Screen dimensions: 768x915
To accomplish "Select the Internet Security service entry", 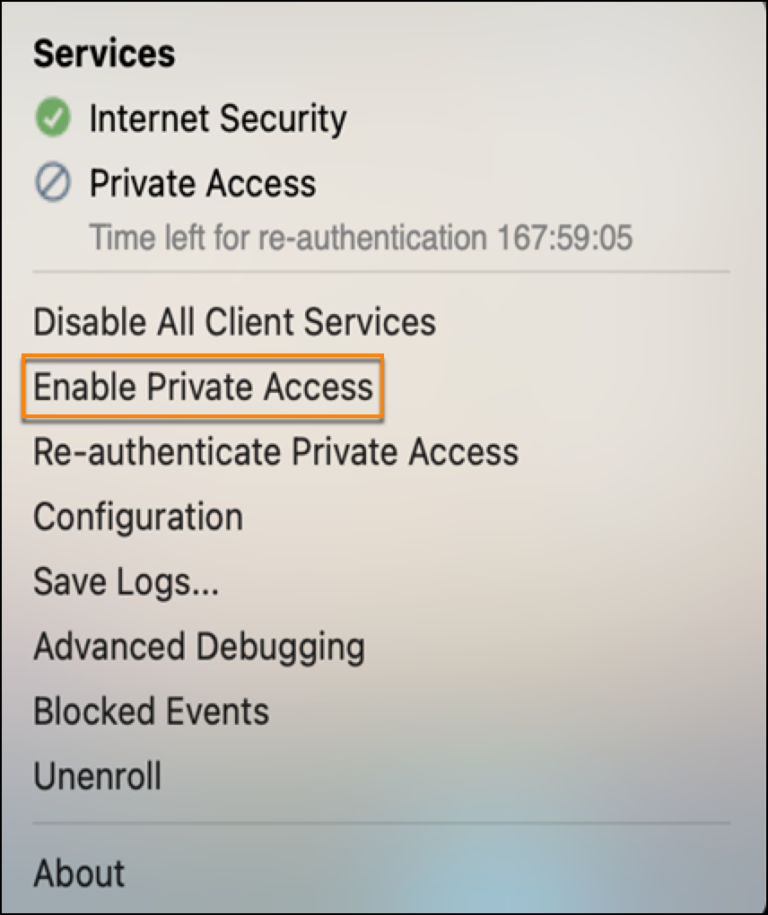I will [218, 117].
